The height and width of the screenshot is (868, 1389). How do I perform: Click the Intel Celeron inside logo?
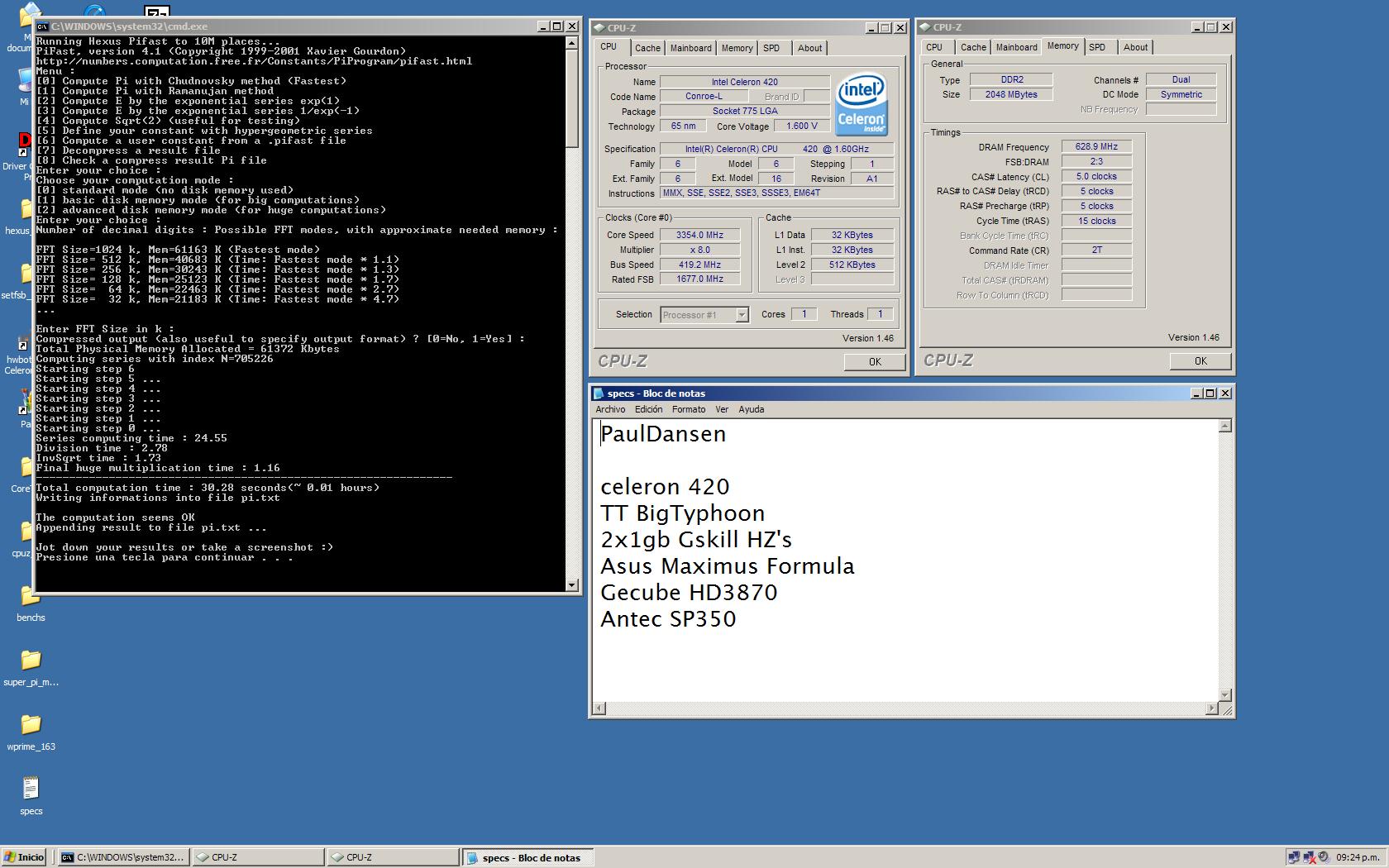[x=862, y=103]
